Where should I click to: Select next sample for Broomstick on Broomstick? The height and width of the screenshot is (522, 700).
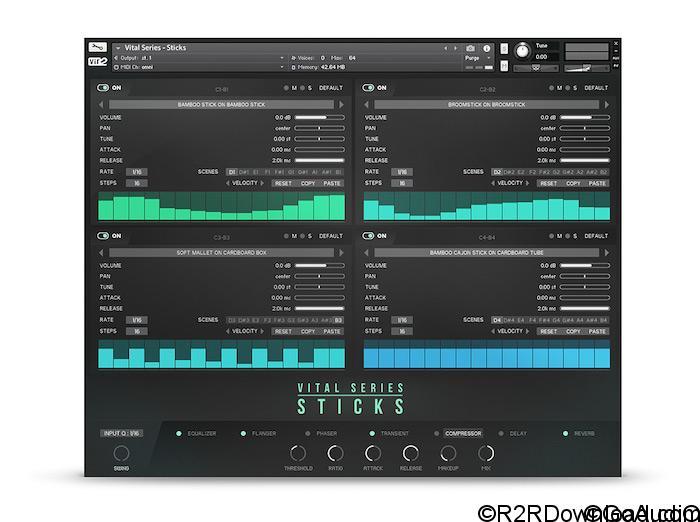[x=607, y=104]
